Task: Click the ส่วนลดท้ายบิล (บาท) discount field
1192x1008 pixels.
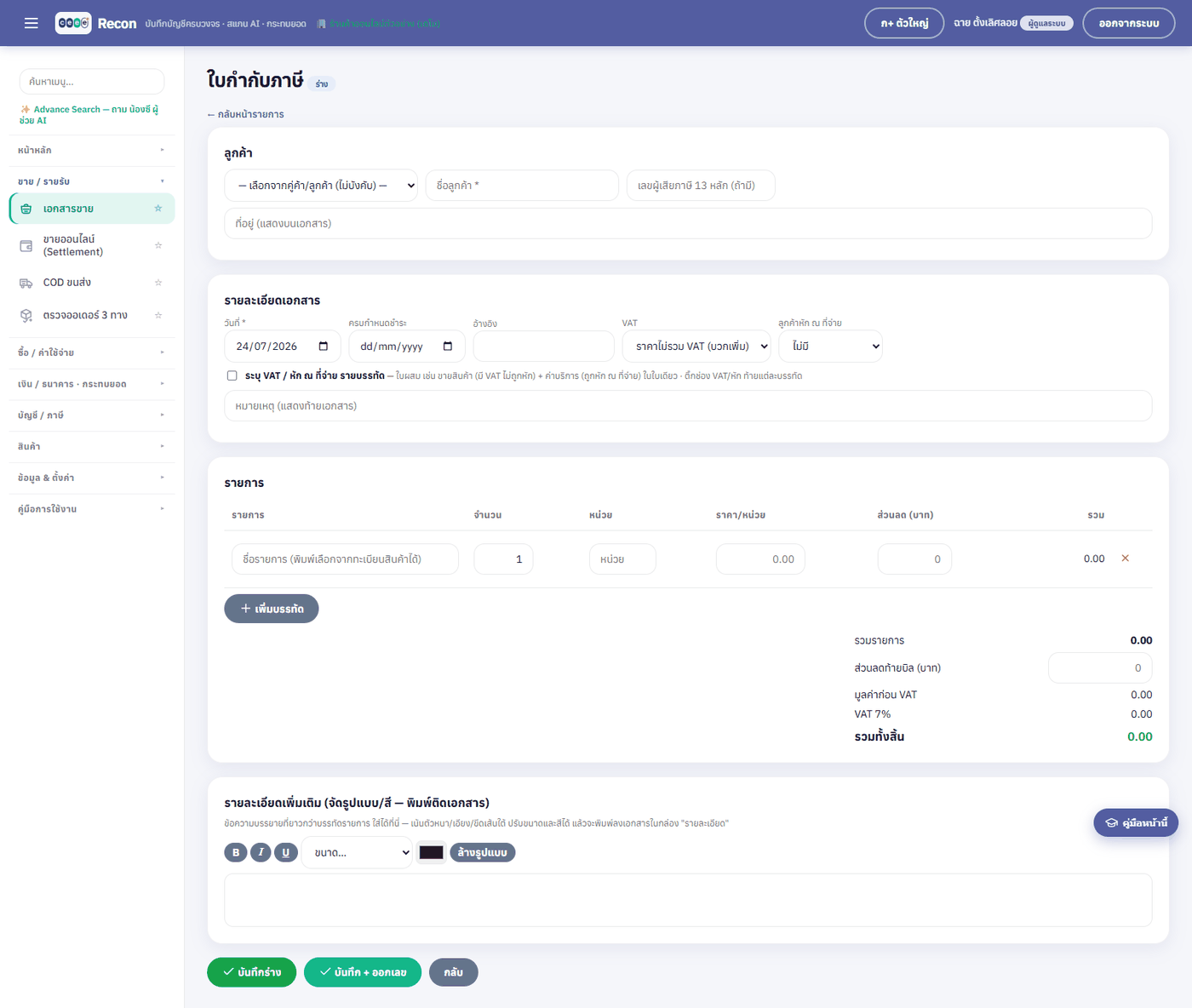Action: point(1100,668)
